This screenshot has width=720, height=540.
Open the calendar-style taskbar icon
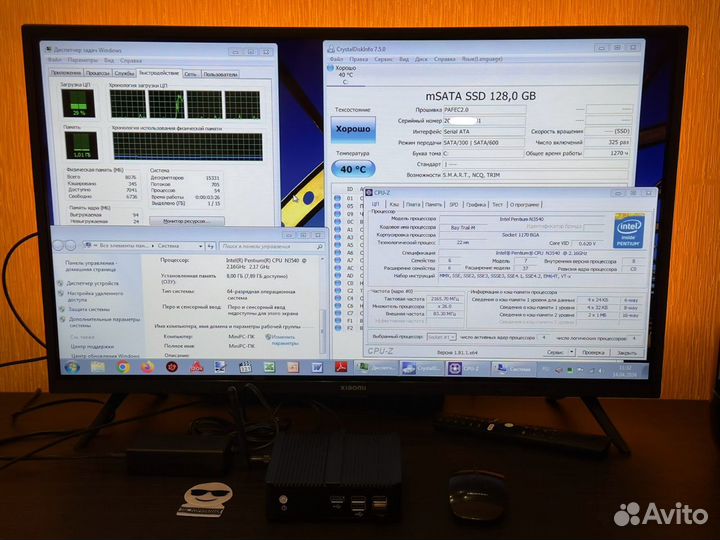point(245,367)
